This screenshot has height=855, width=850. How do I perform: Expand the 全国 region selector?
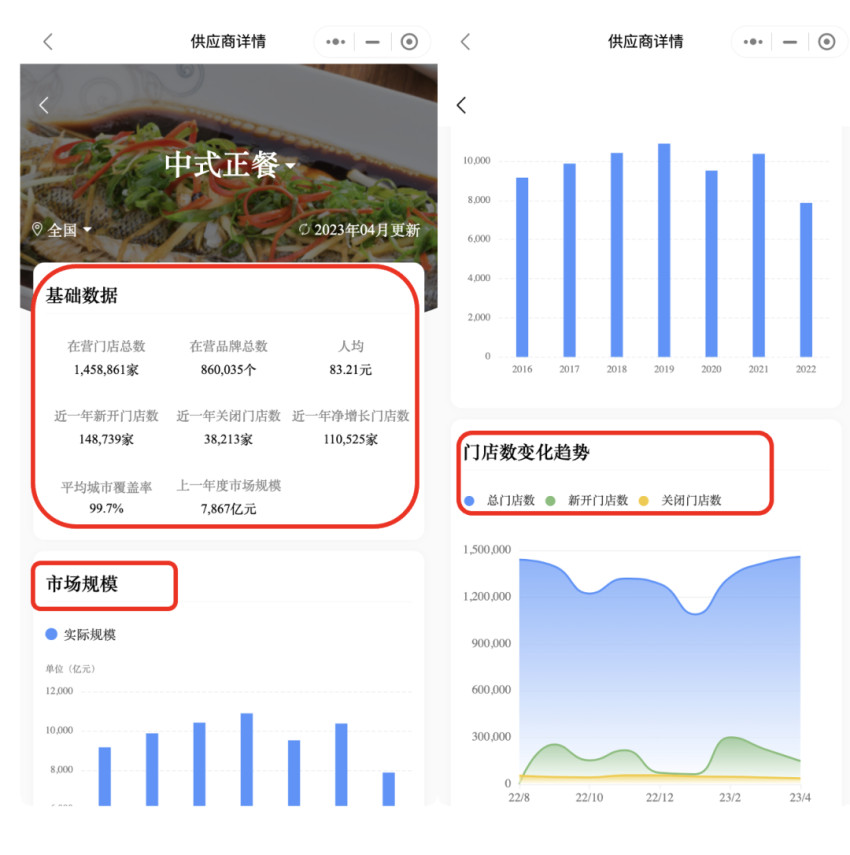[66, 229]
